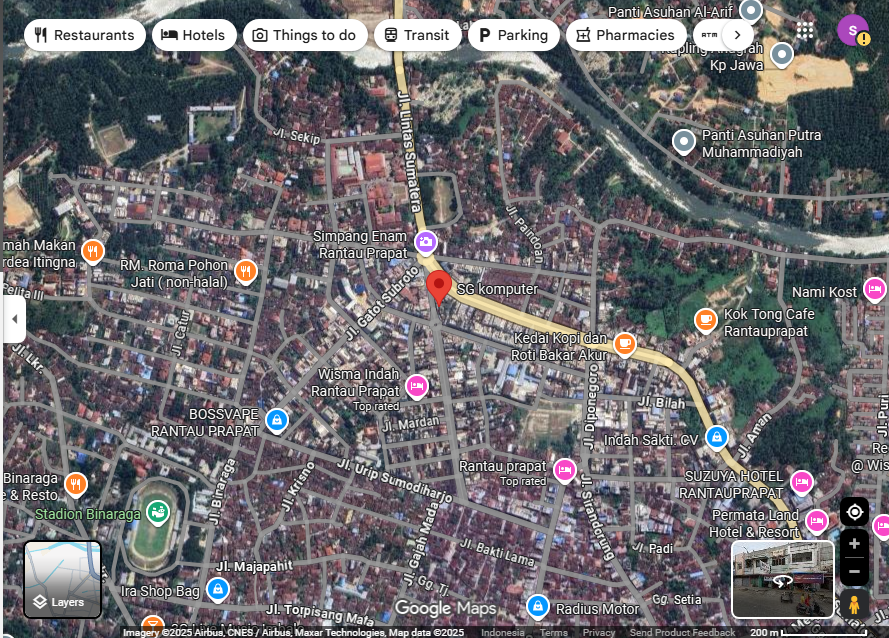
Task: Open Kedai Kopi dan Roti Bakar Akur marker
Action: pos(625,344)
